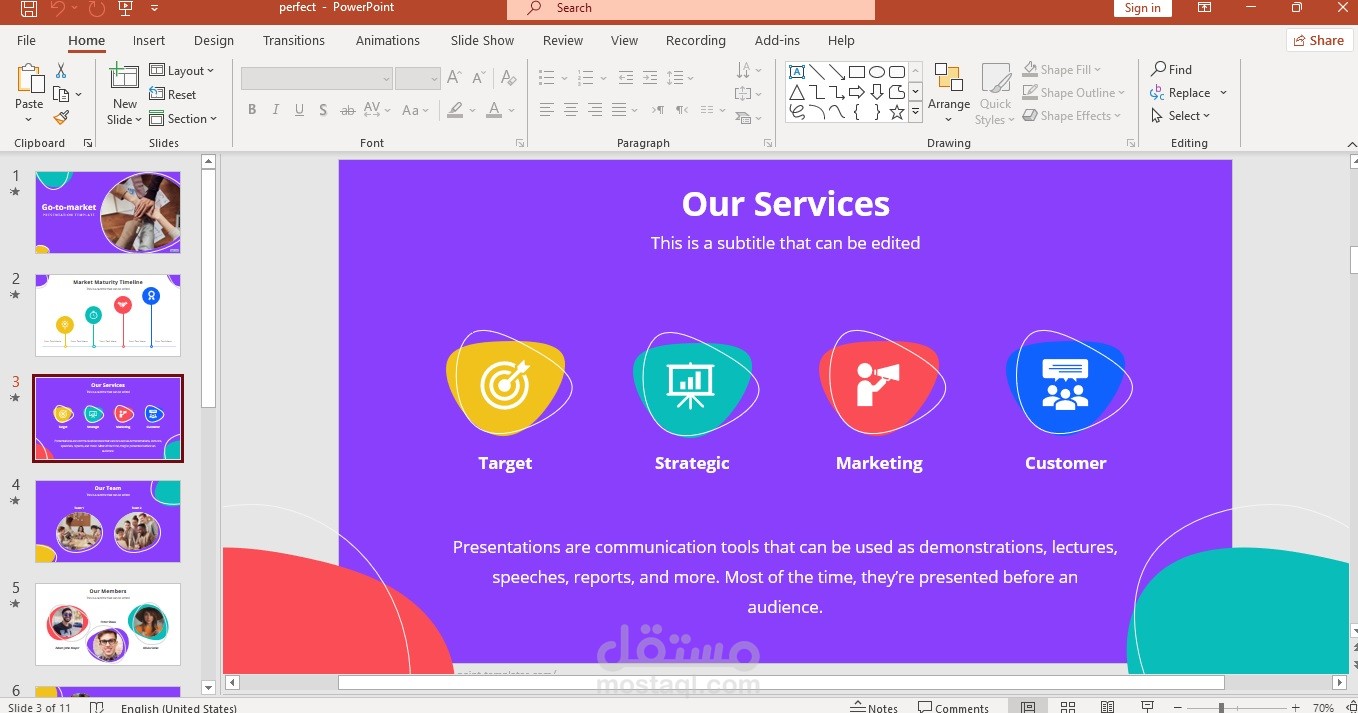Click the Quick Styles icon
This screenshot has height=713, width=1358.
click(996, 80)
